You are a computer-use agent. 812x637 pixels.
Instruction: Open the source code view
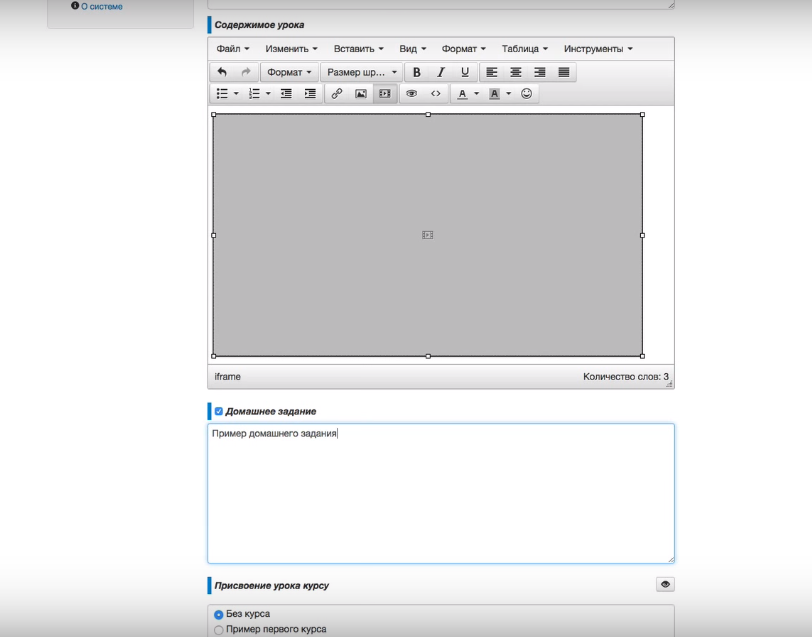pos(436,93)
